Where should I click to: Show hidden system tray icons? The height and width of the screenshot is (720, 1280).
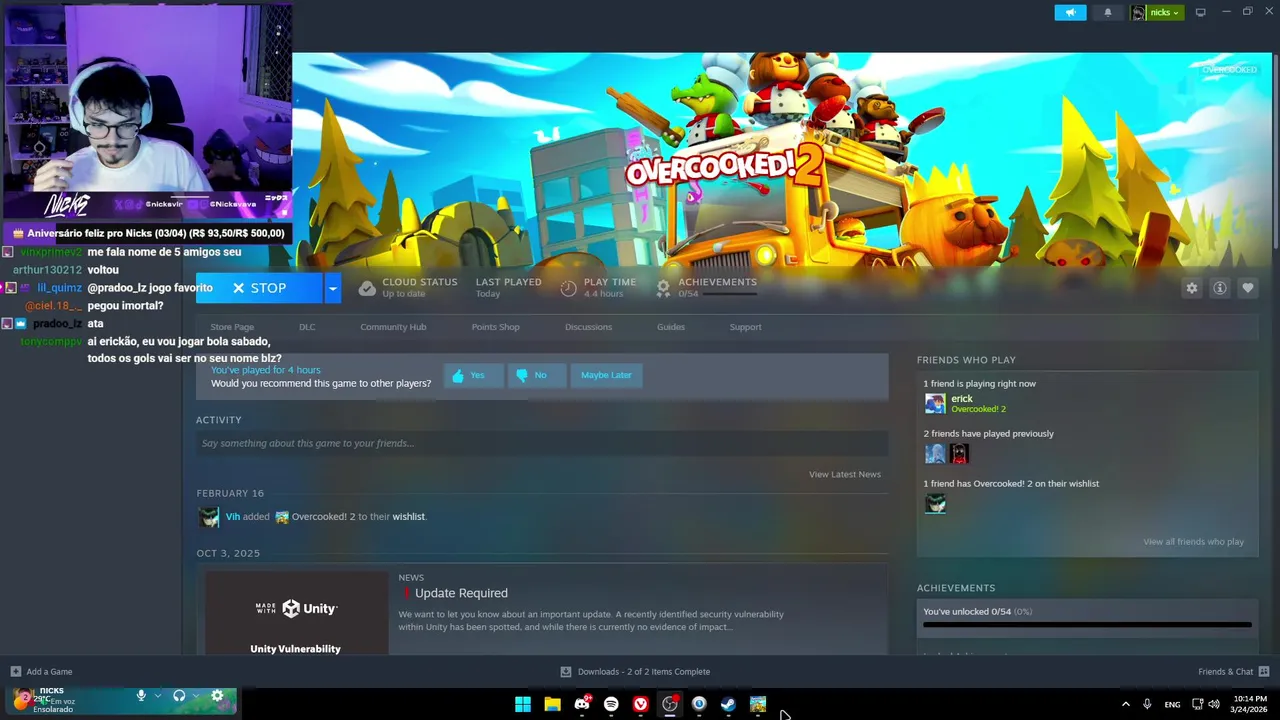[1125, 704]
